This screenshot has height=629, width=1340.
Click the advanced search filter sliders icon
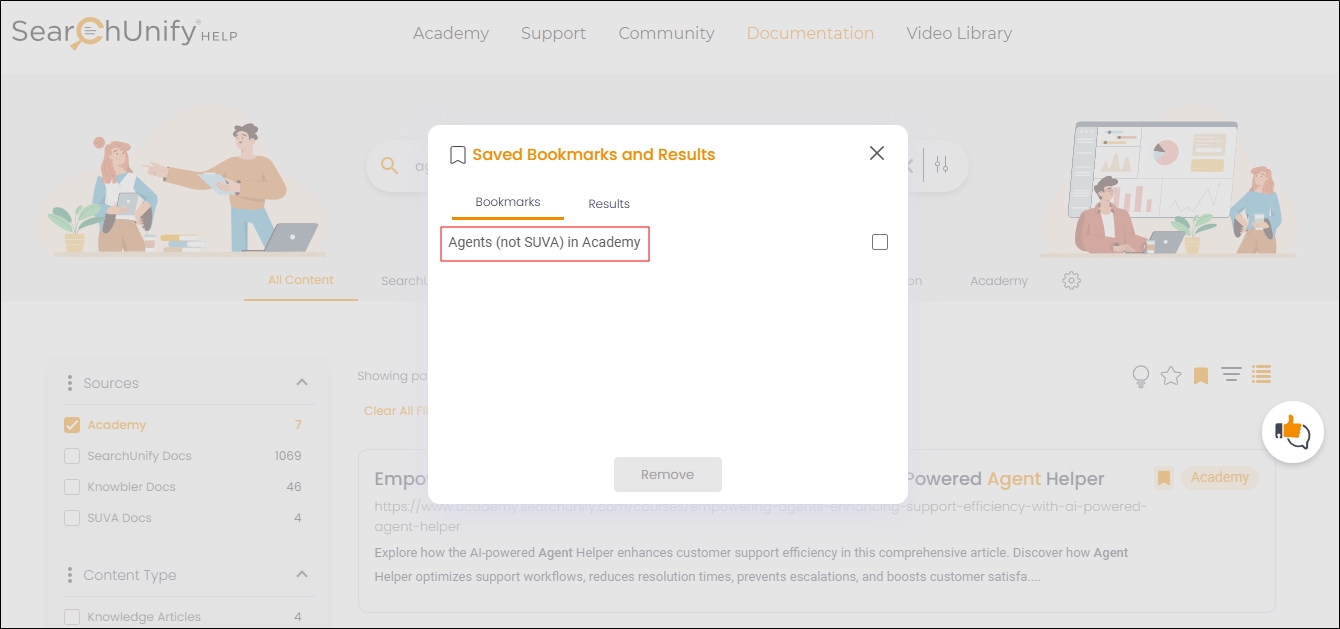pos(941,165)
